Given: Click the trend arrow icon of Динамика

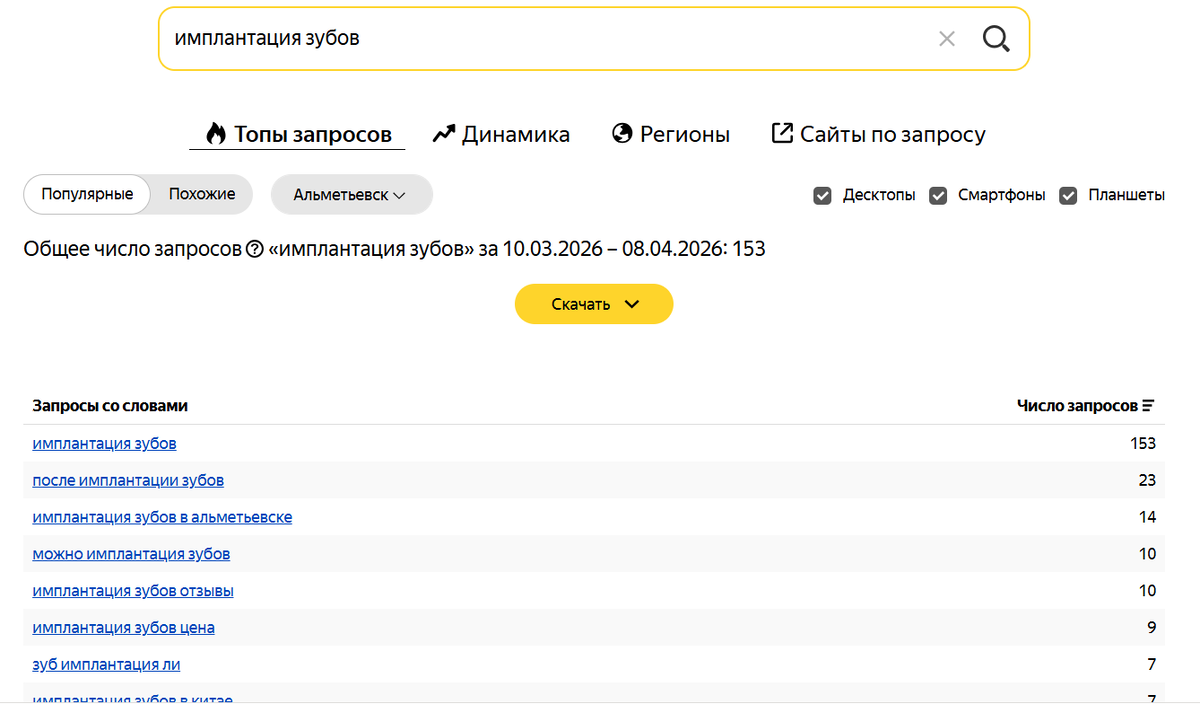Looking at the screenshot, I should click(x=444, y=134).
